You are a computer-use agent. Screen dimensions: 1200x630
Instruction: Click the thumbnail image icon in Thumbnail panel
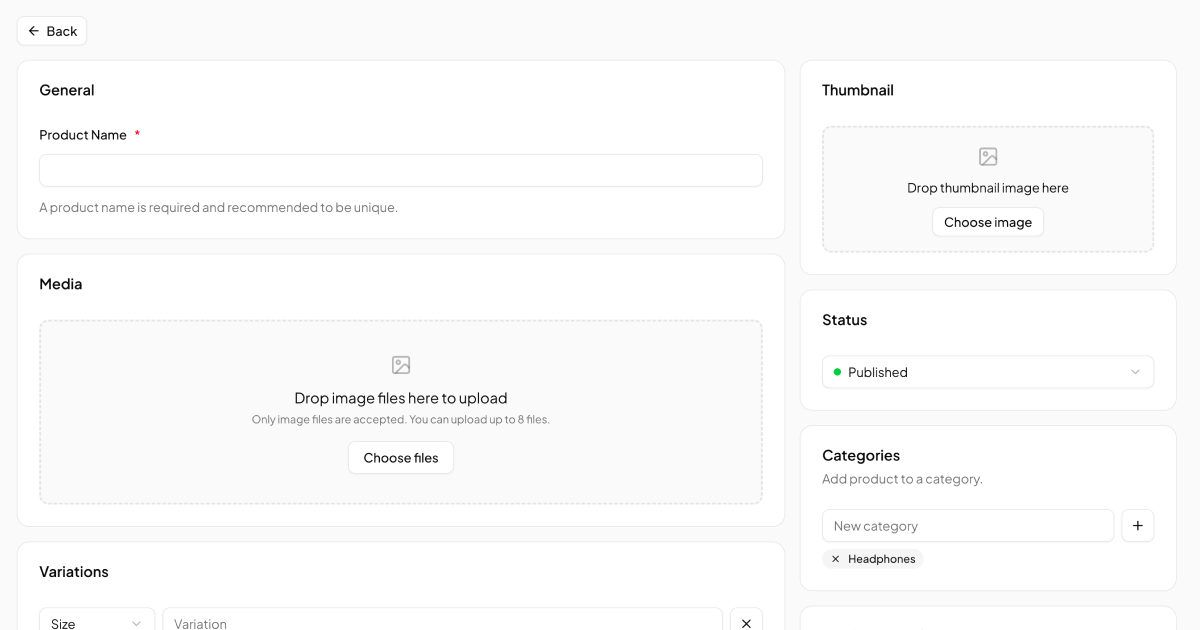click(987, 156)
